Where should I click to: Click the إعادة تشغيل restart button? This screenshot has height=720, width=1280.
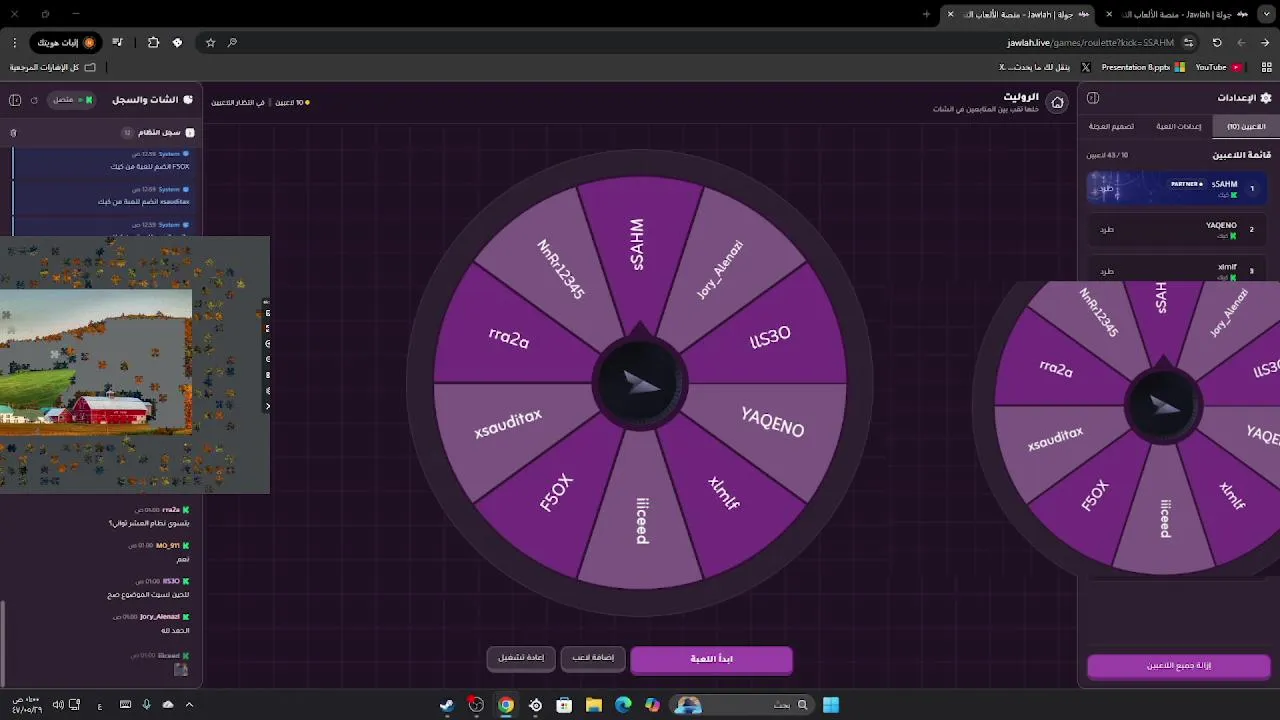521,657
